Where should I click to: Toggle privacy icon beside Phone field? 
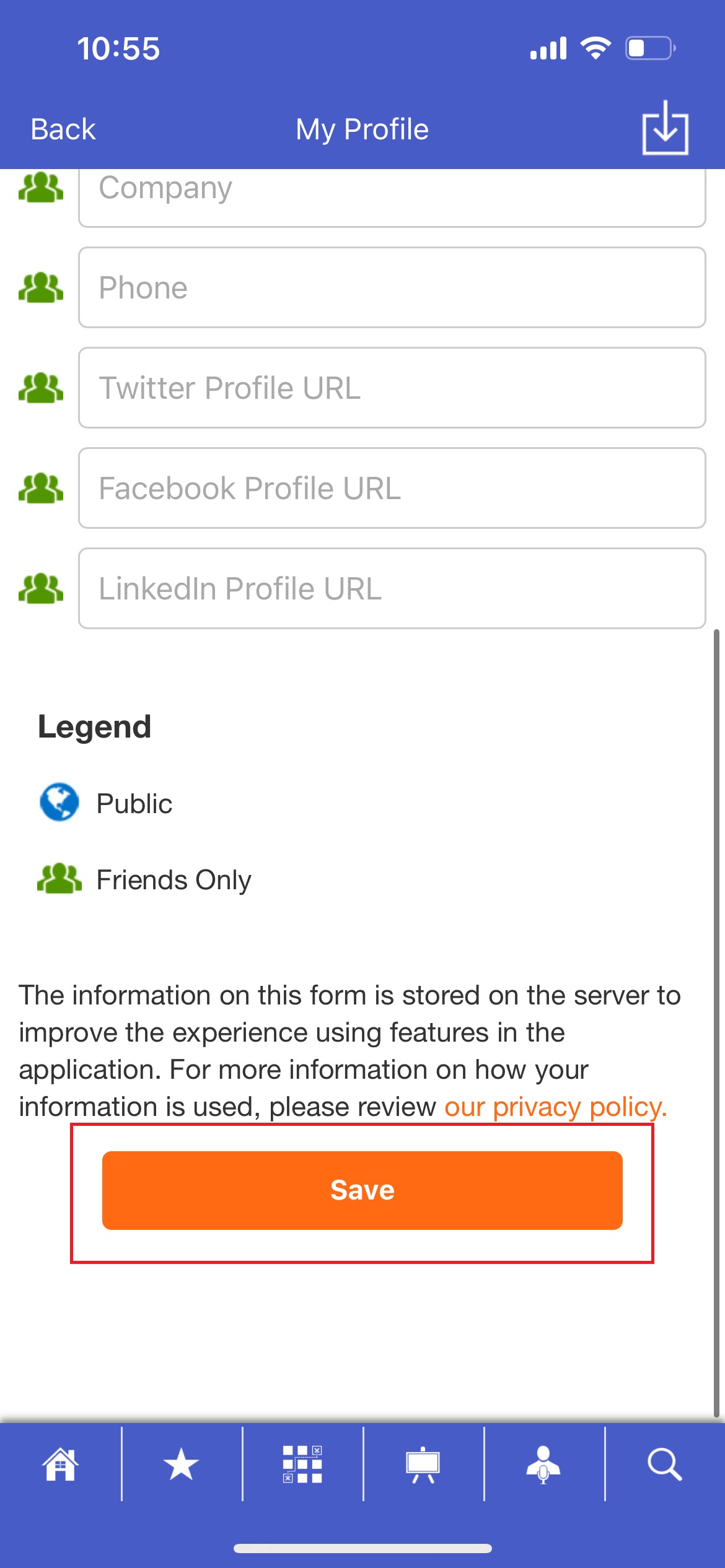click(41, 287)
